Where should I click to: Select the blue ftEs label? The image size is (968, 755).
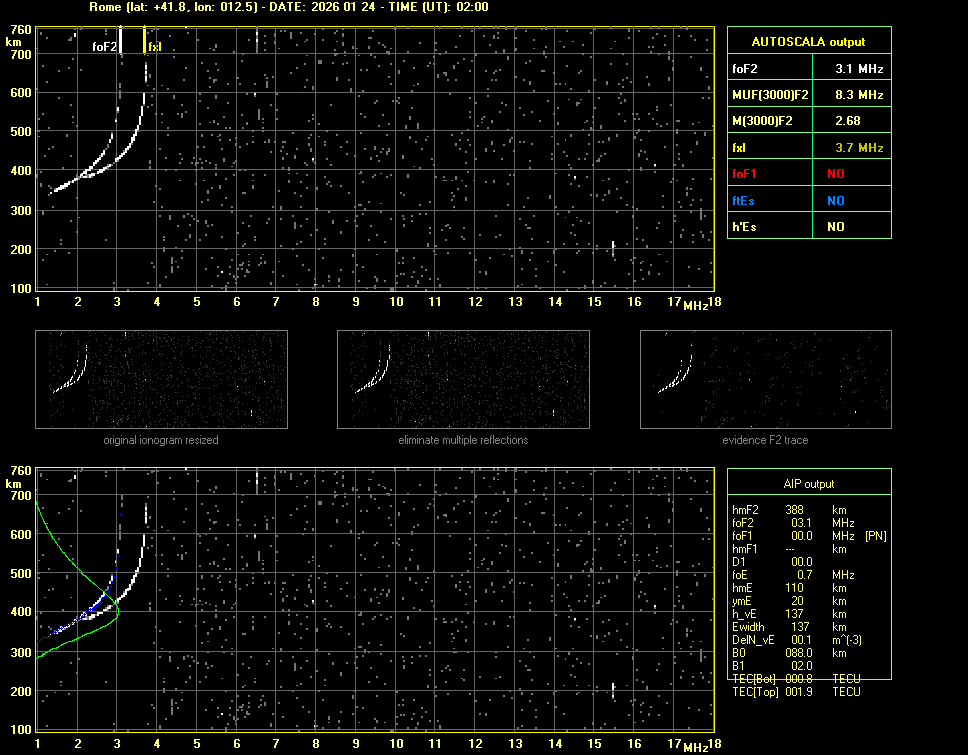click(x=744, y=200)
